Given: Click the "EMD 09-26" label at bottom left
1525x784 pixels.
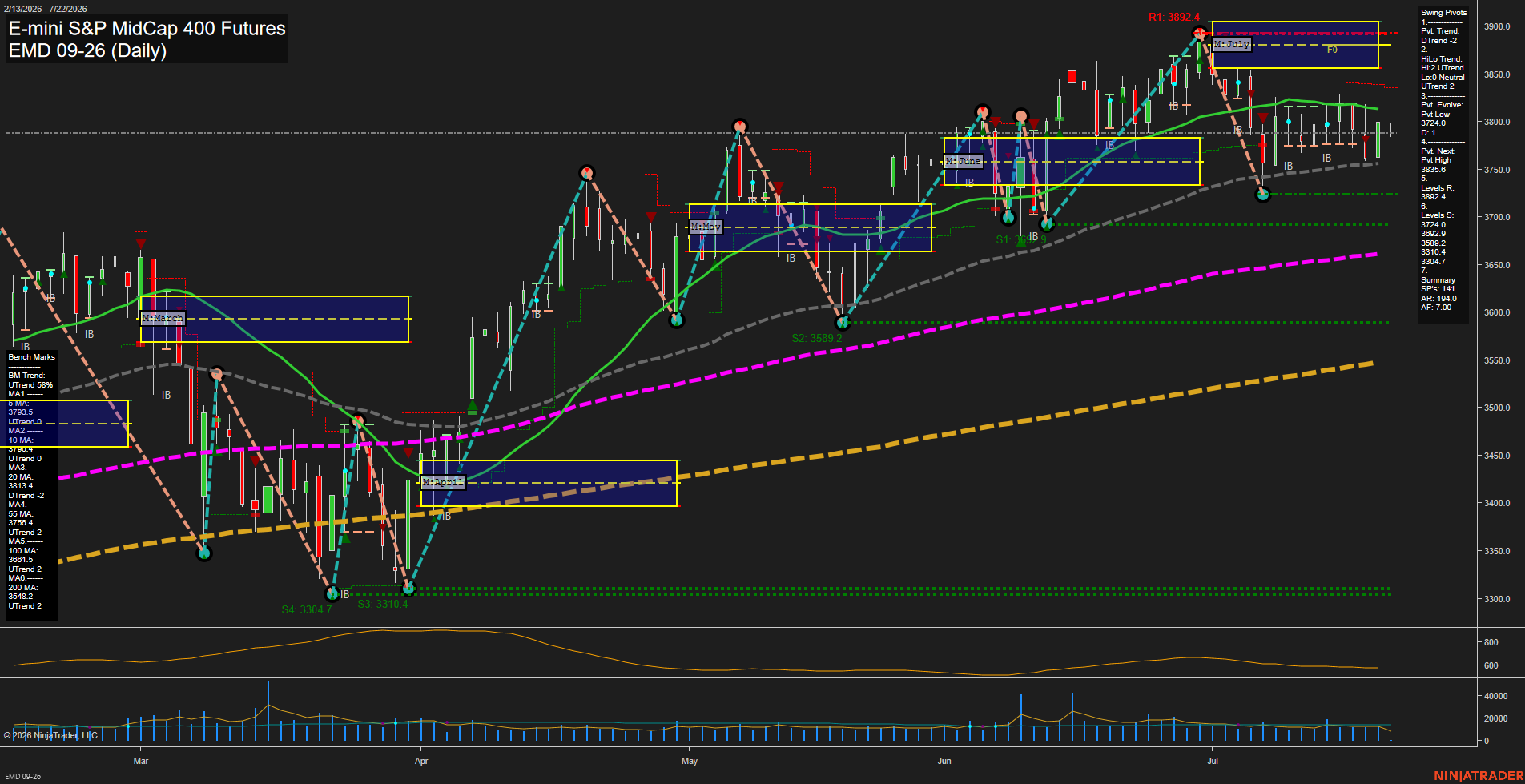Looking at the screenshot, I should click(23, 777).
